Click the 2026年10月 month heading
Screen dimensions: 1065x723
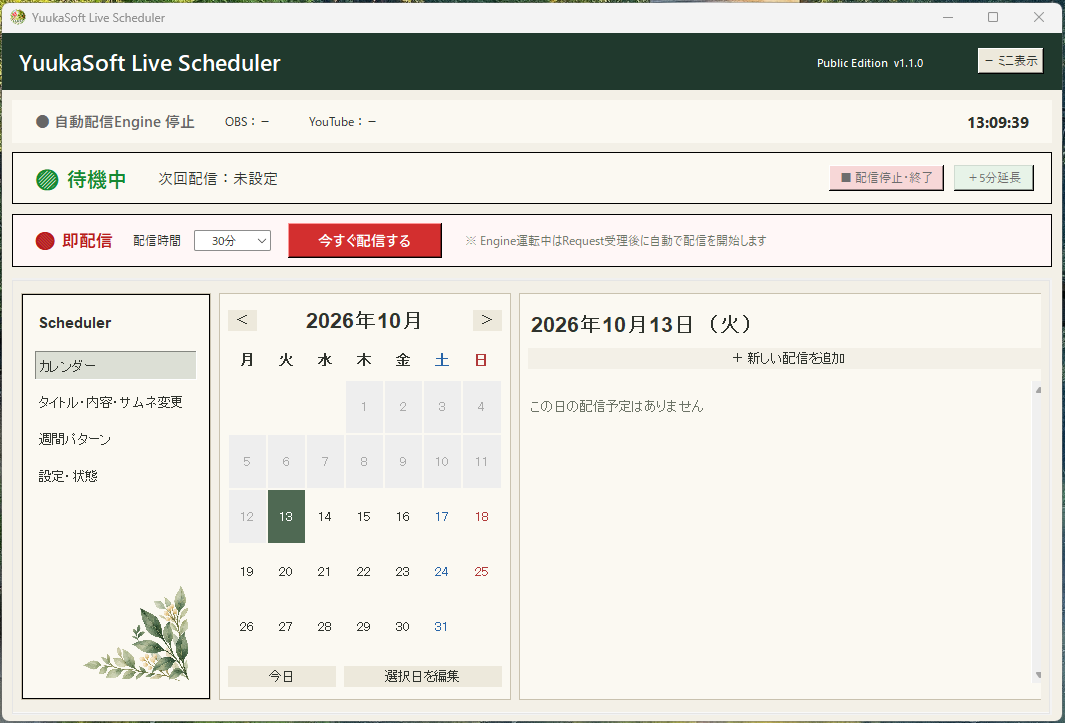click(x=364, y=320)
